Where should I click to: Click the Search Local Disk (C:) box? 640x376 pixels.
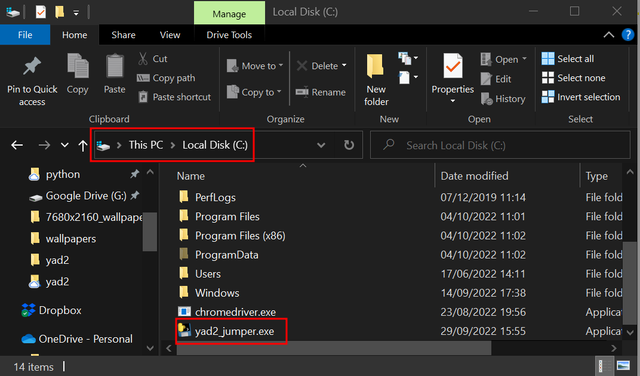tap(500, 145)
